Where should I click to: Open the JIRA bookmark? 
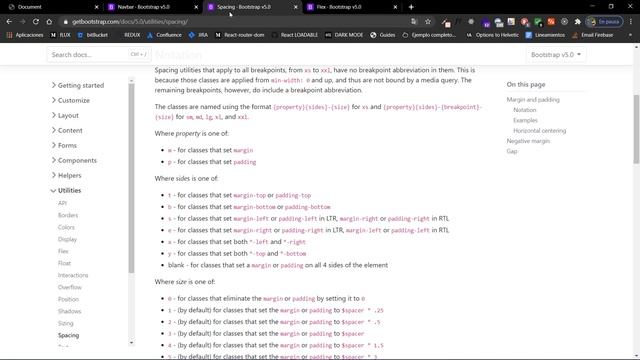198,35
